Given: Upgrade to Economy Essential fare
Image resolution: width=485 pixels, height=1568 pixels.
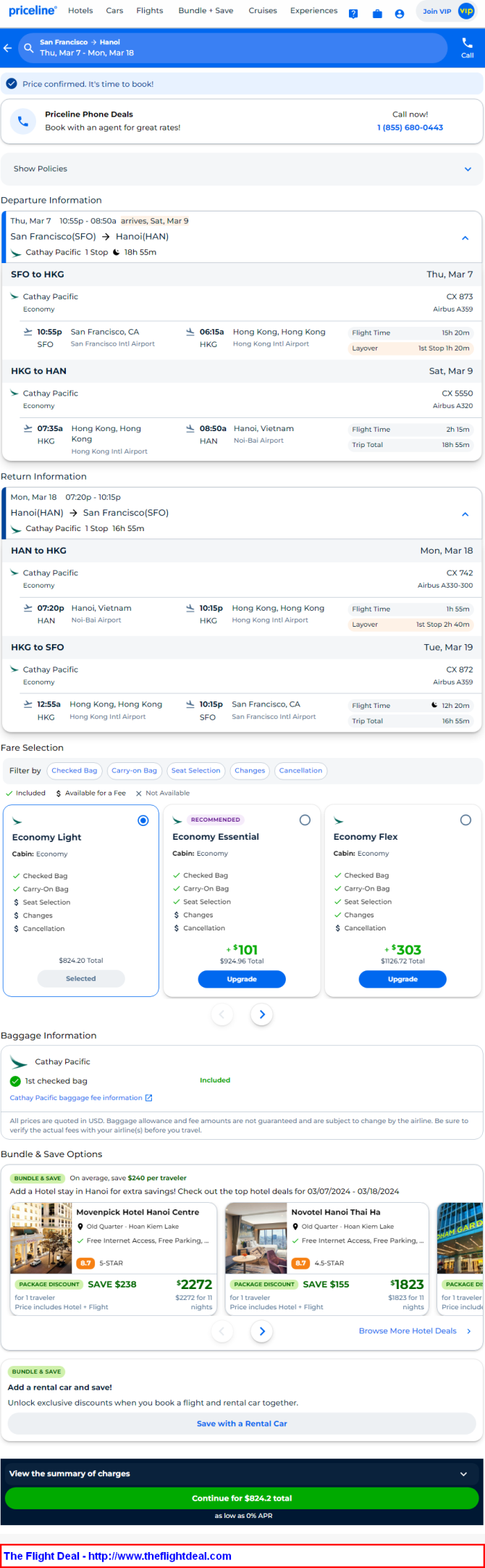Looking at the screenshot, I should [x=242, y=979].
